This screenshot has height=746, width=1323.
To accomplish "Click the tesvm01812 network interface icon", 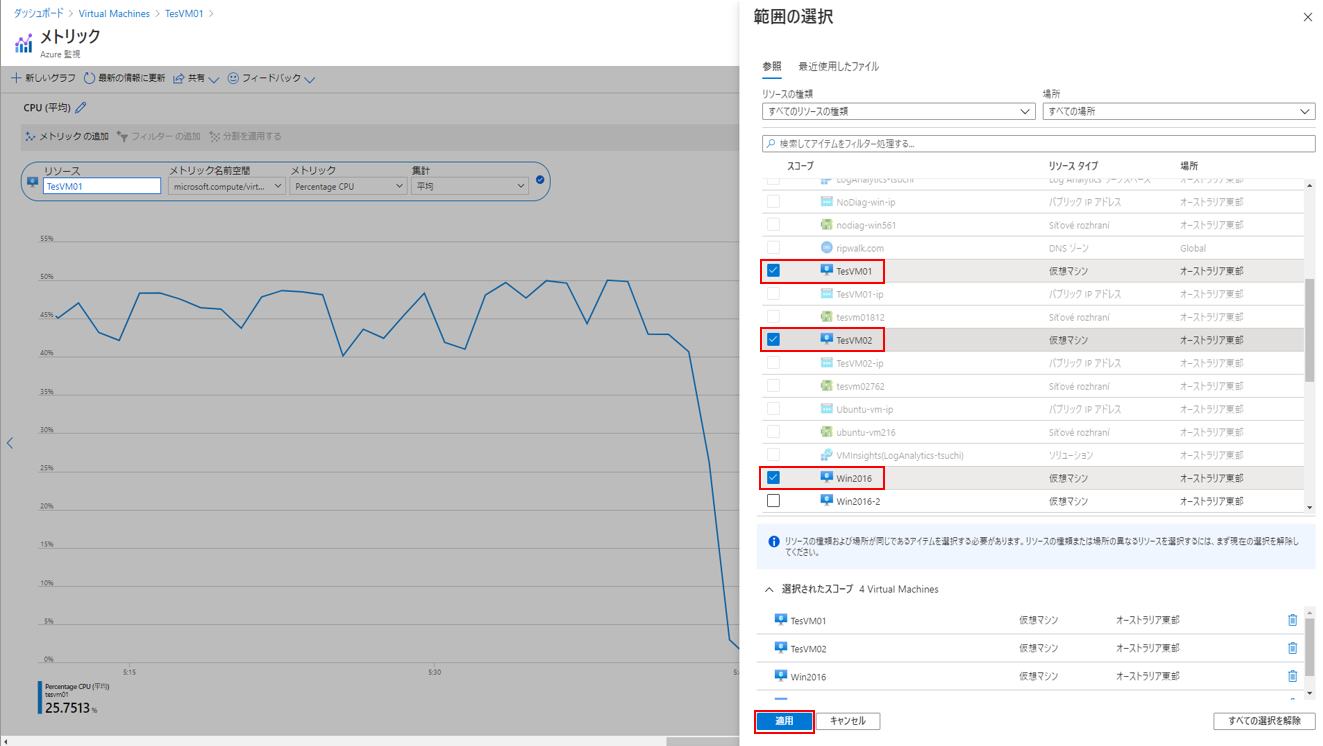I will pos(826,316).
